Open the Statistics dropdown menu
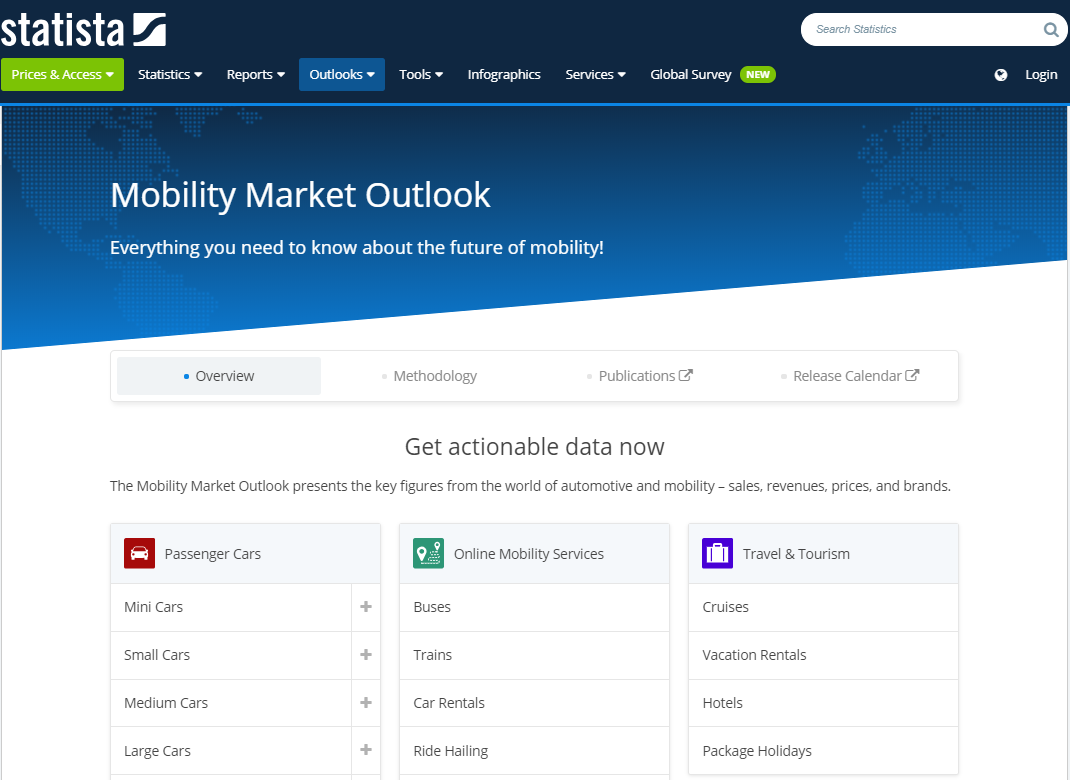This screenshot has width=1070, height=780. [x=170, y=74]
